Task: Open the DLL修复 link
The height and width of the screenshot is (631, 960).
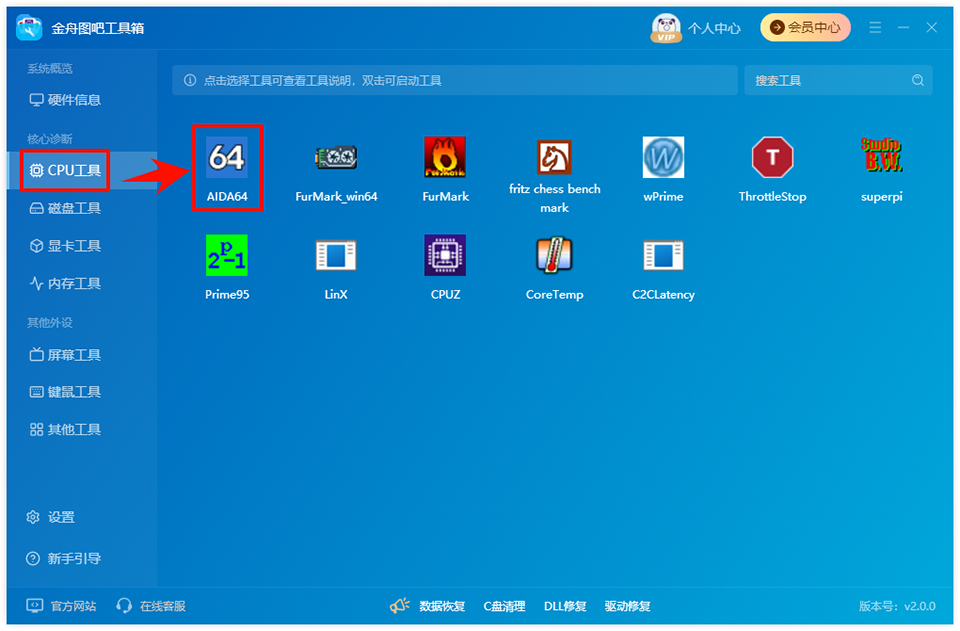Action: [x=565, y=606]
